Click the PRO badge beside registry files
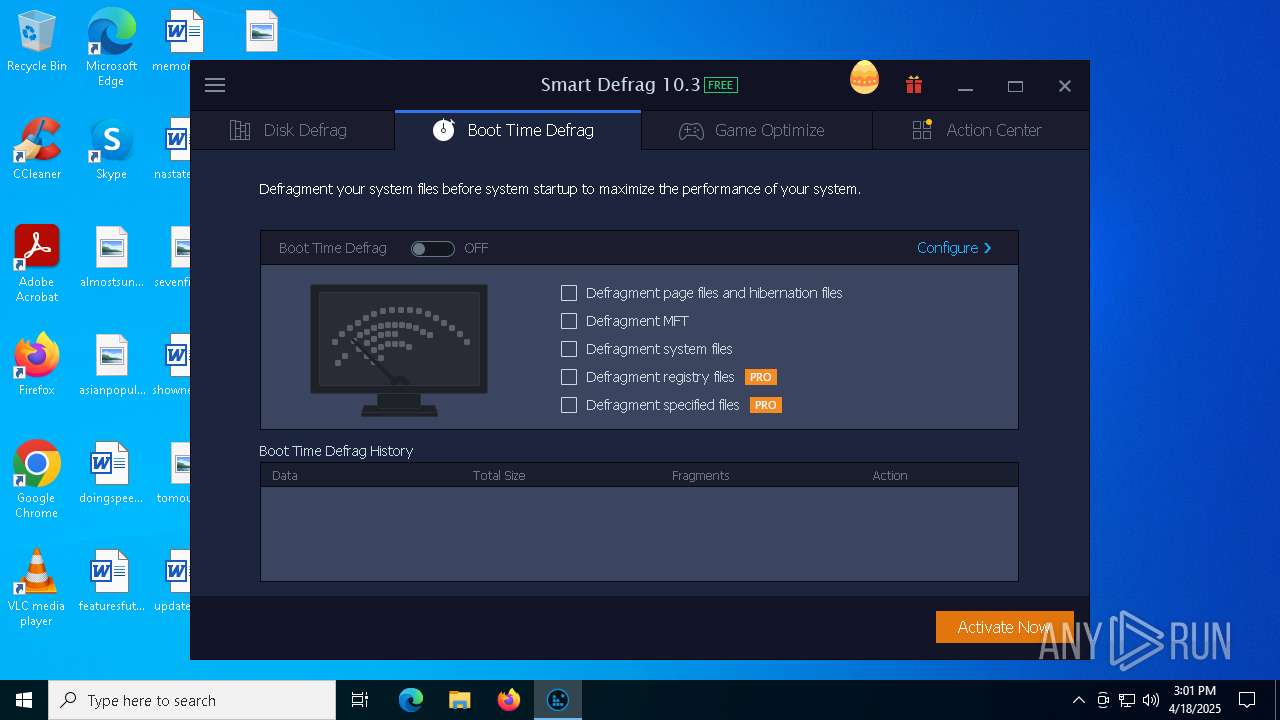Viewport: 1280px width, 720px height. pos(761,377)
